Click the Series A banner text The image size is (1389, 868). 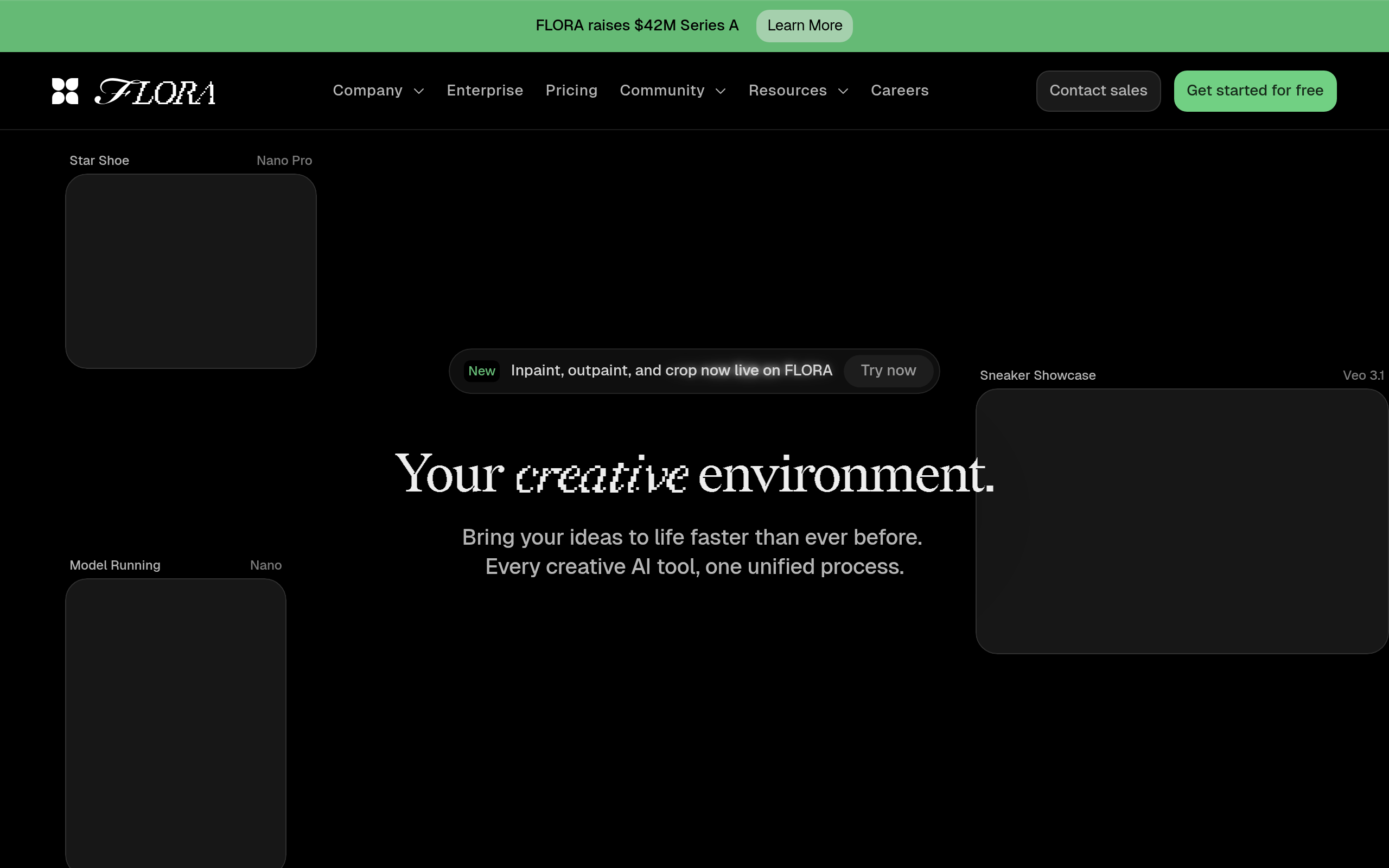[x=636, y=26]
